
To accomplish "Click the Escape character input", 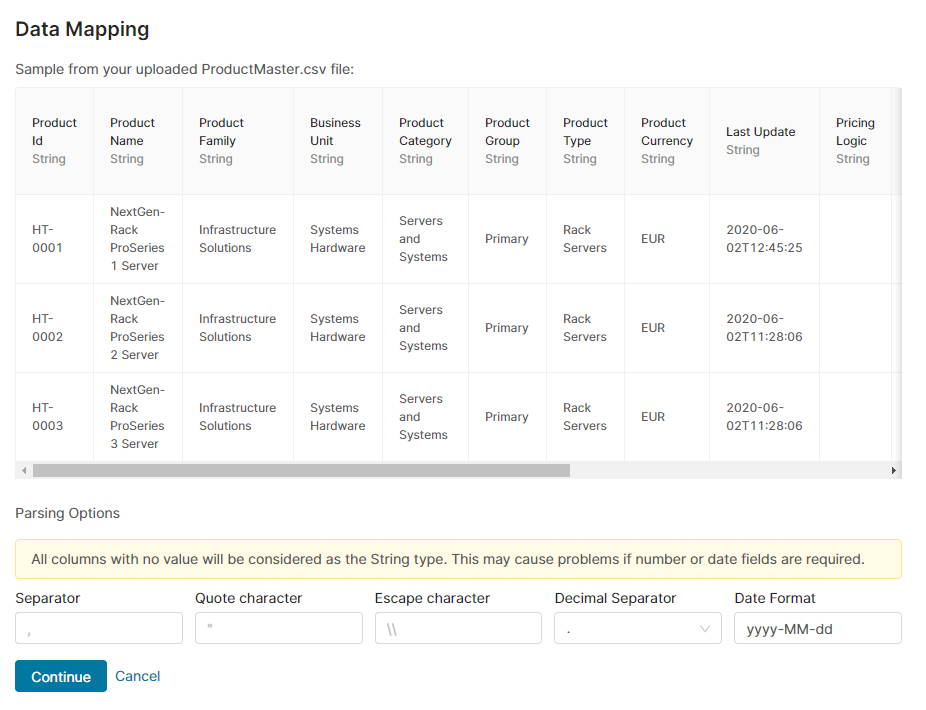I will click(458, 628).
